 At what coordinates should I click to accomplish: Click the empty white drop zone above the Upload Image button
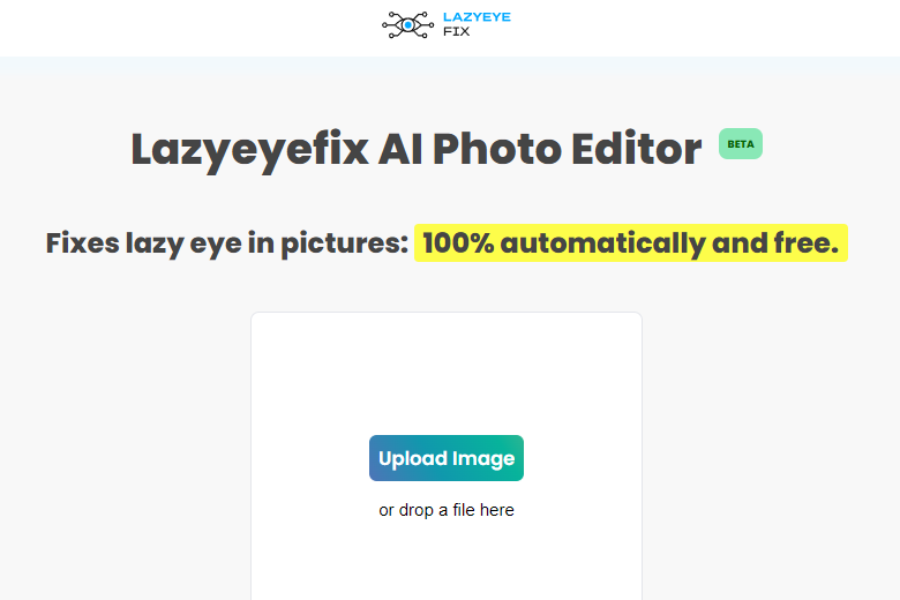[446, 373]
